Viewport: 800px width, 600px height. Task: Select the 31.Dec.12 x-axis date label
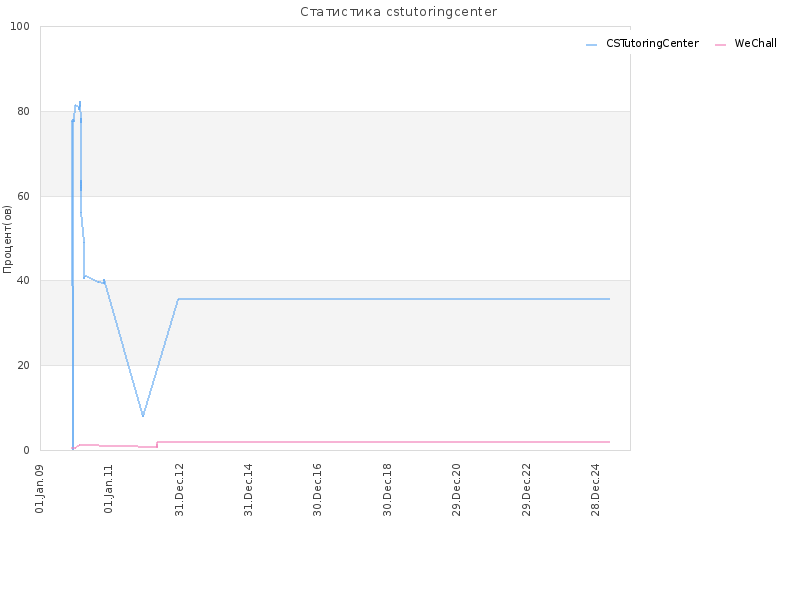(x=179, y=489)
